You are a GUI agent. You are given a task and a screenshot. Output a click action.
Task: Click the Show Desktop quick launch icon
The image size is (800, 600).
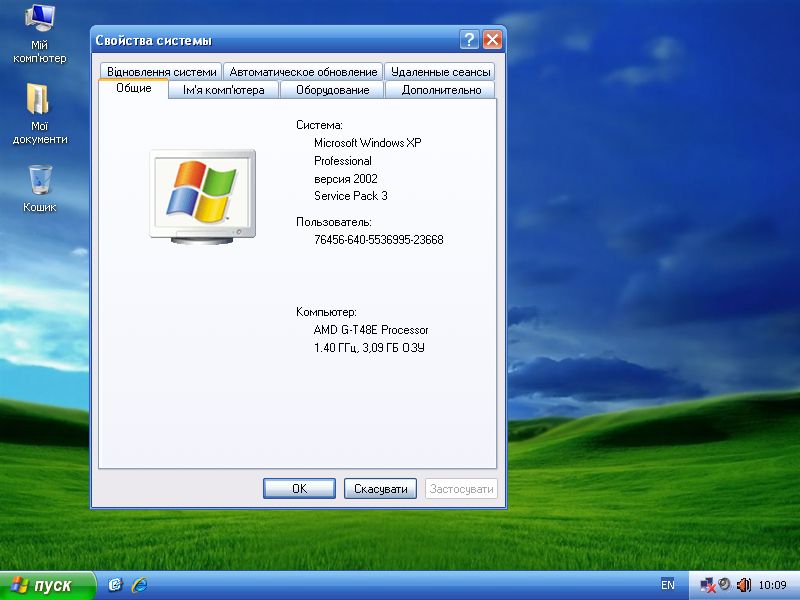[115, 585]
